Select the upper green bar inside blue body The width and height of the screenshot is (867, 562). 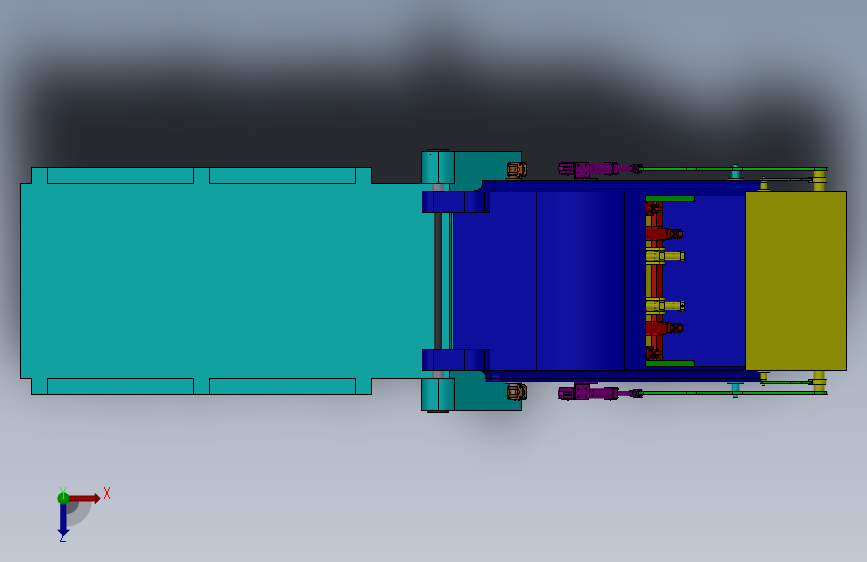(670, 199)
